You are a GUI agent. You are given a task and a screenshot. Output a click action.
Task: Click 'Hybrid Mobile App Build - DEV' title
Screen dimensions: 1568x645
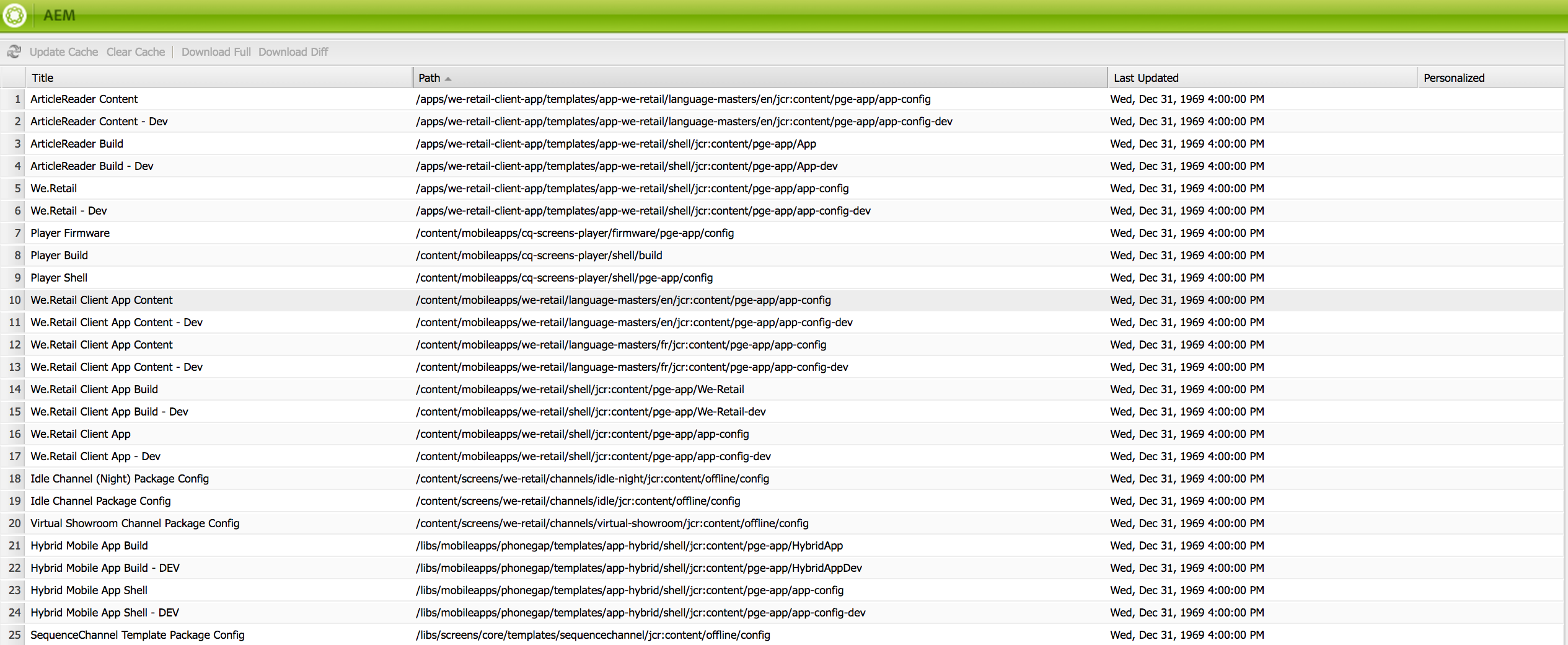105,568
